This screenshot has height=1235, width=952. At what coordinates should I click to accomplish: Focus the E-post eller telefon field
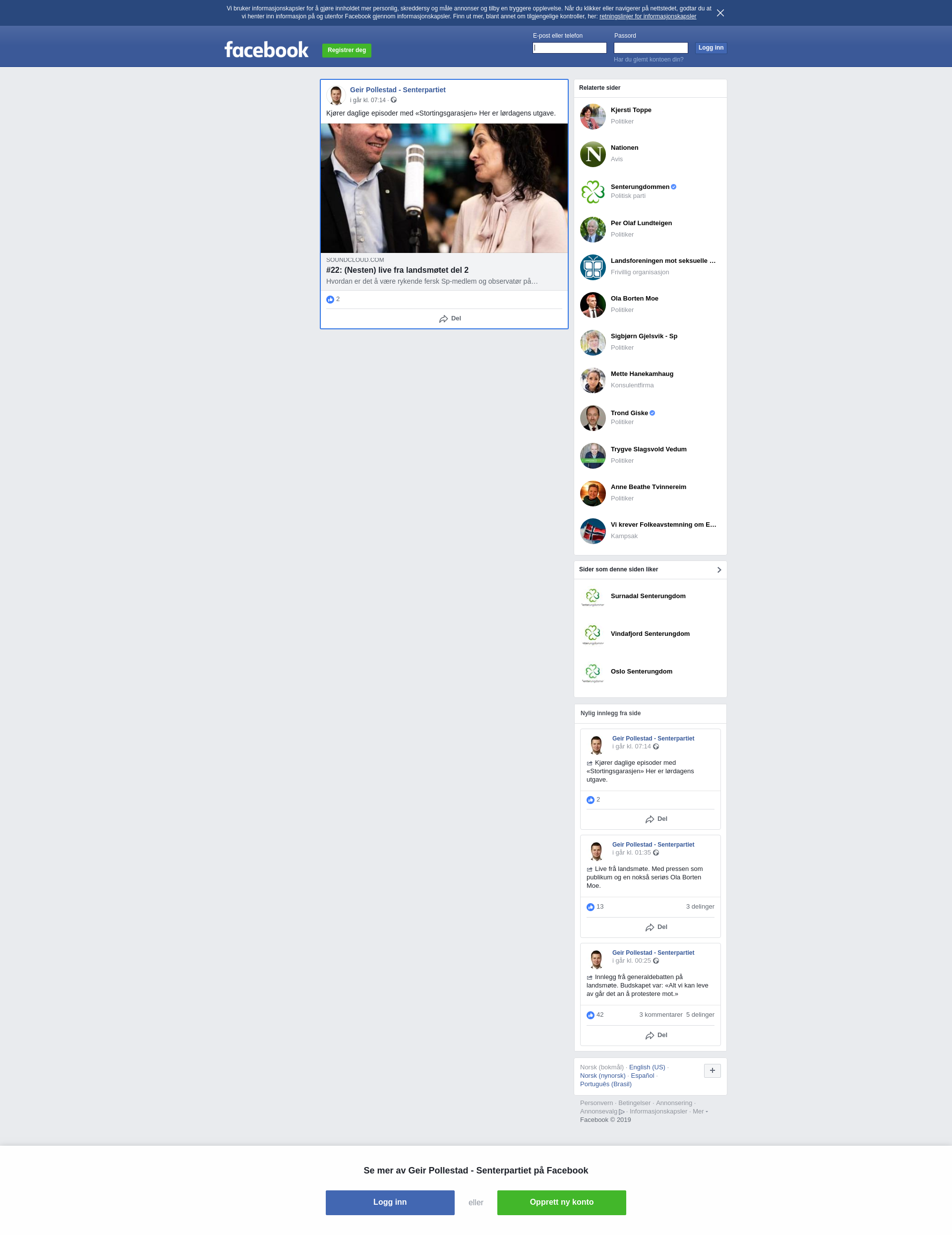click(569, 48)
